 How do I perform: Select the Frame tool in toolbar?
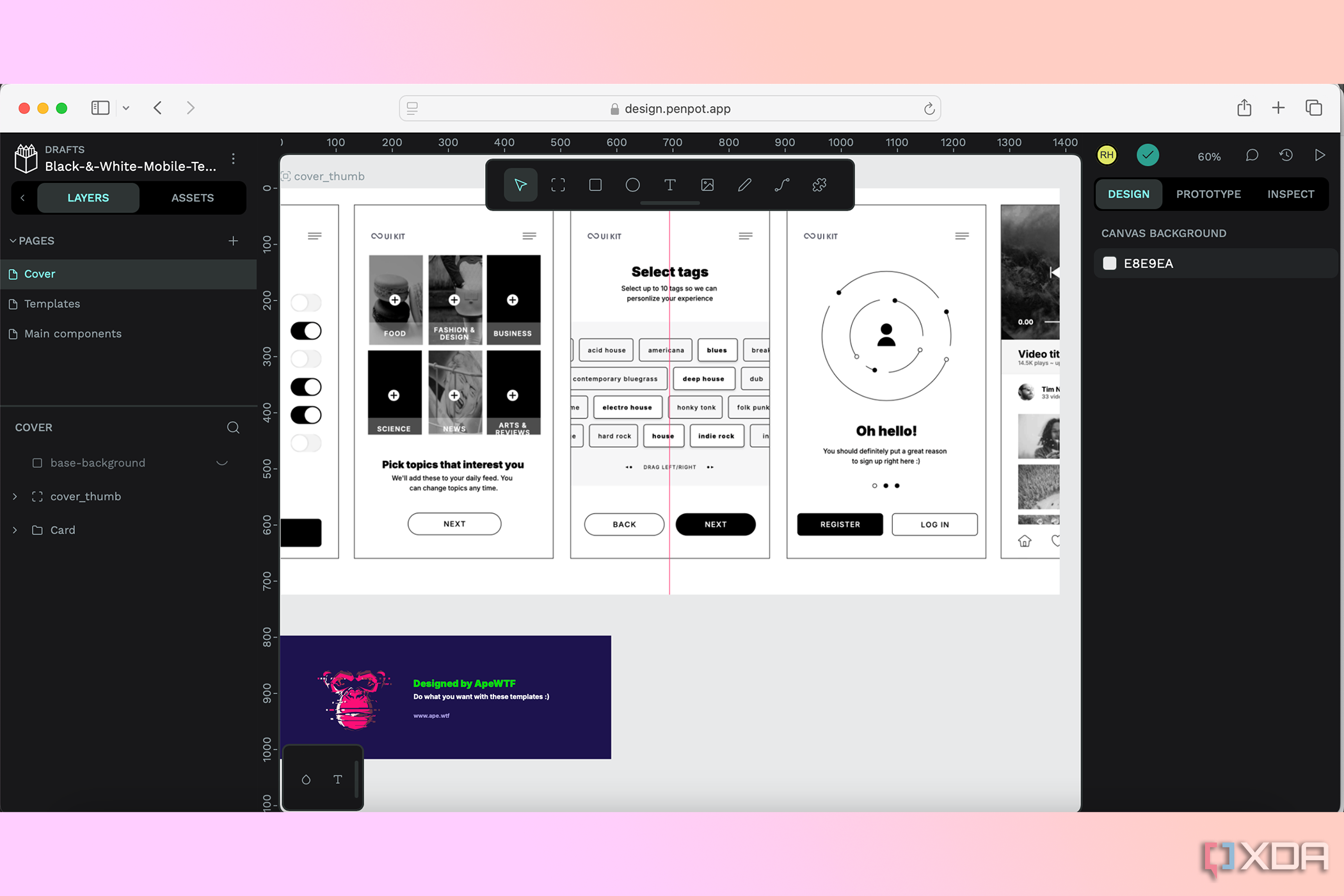[x=558, y=185]
